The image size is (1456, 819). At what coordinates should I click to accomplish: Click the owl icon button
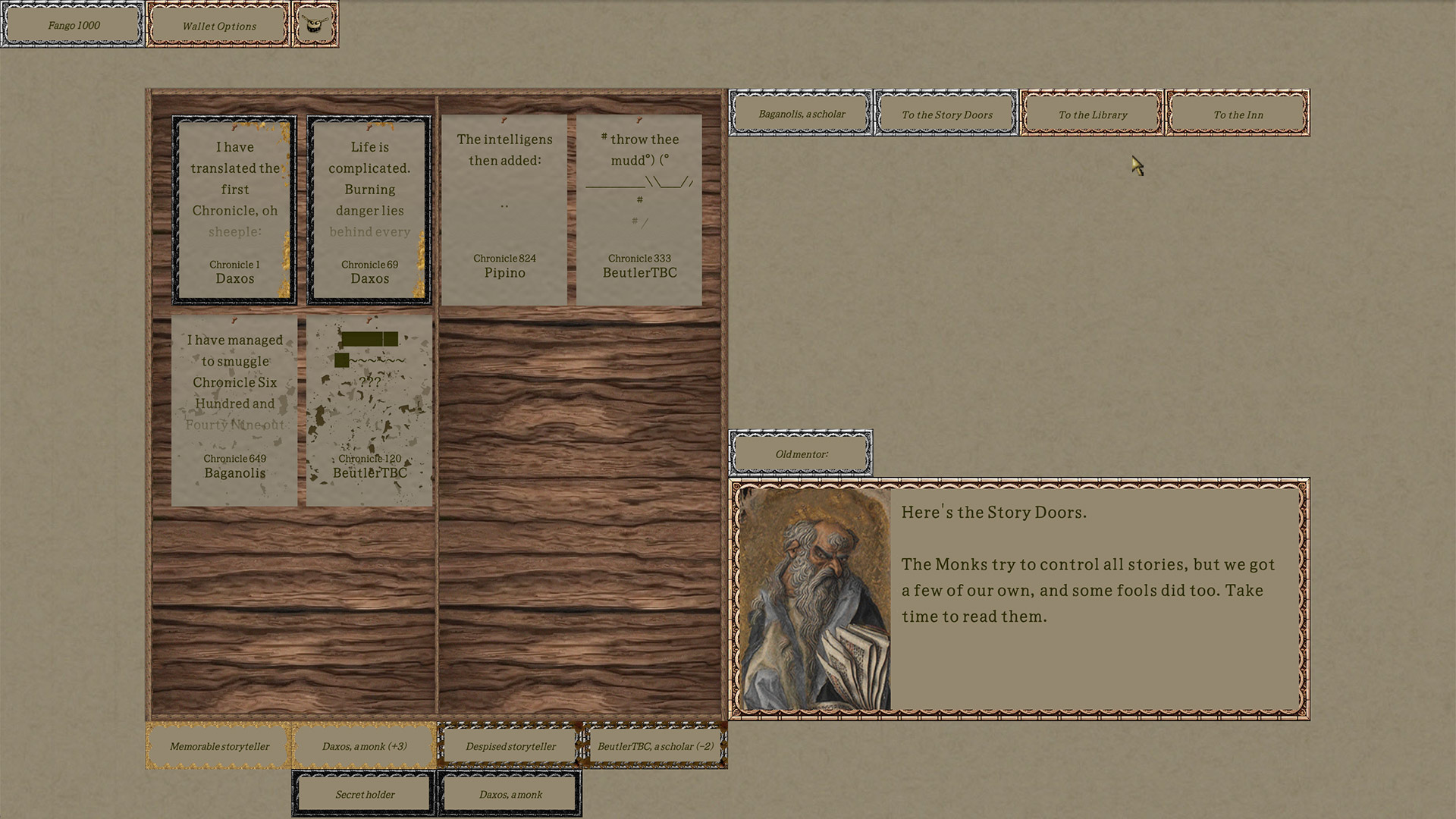(315, 24)
